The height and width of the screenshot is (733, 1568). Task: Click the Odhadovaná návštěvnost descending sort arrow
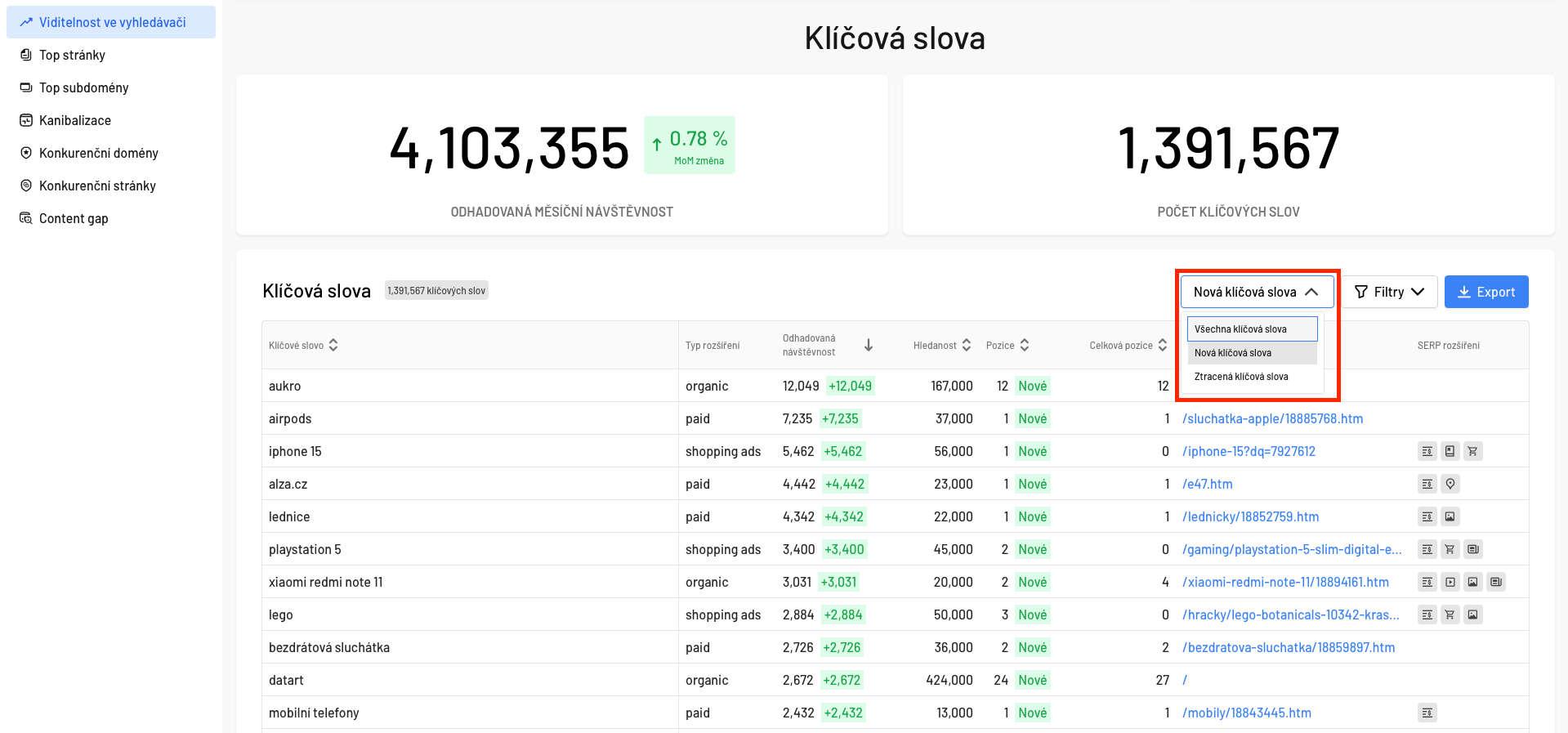pos(868,346)
